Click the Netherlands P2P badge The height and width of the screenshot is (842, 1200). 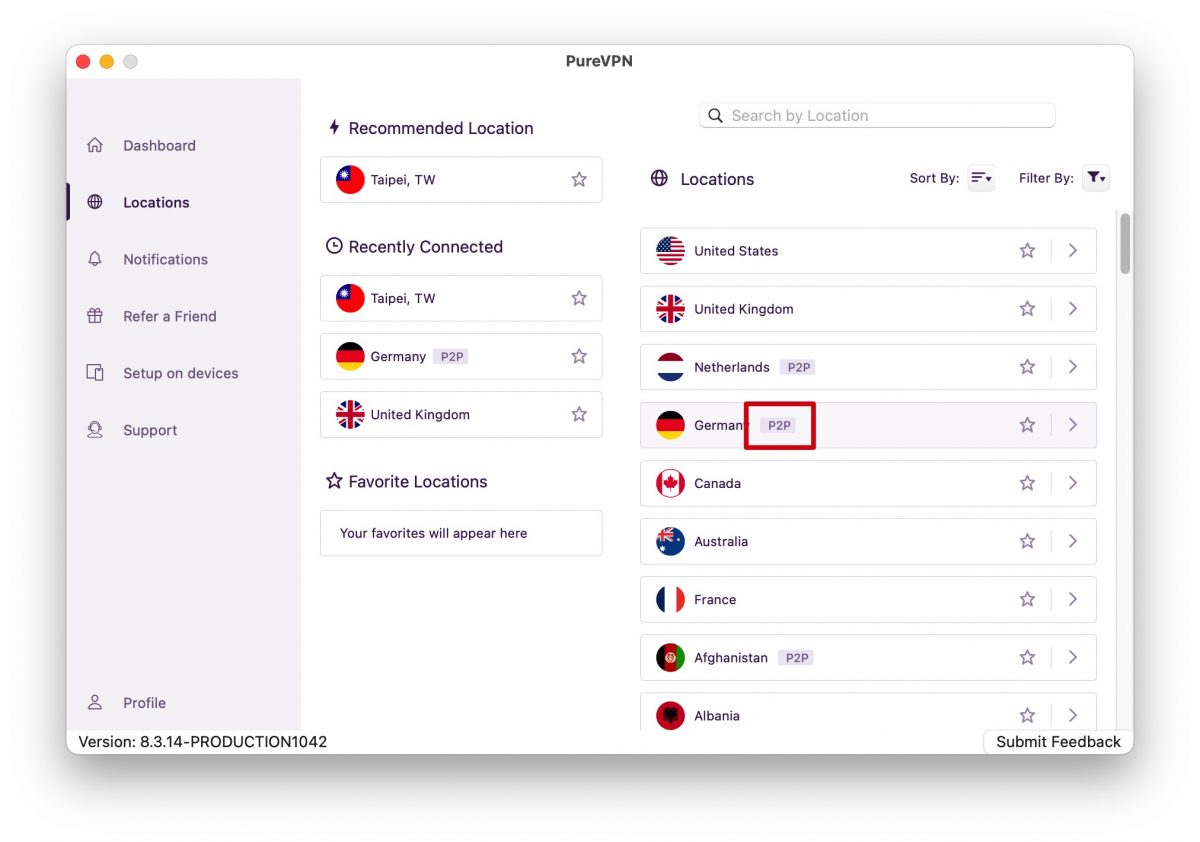point(798,367)
